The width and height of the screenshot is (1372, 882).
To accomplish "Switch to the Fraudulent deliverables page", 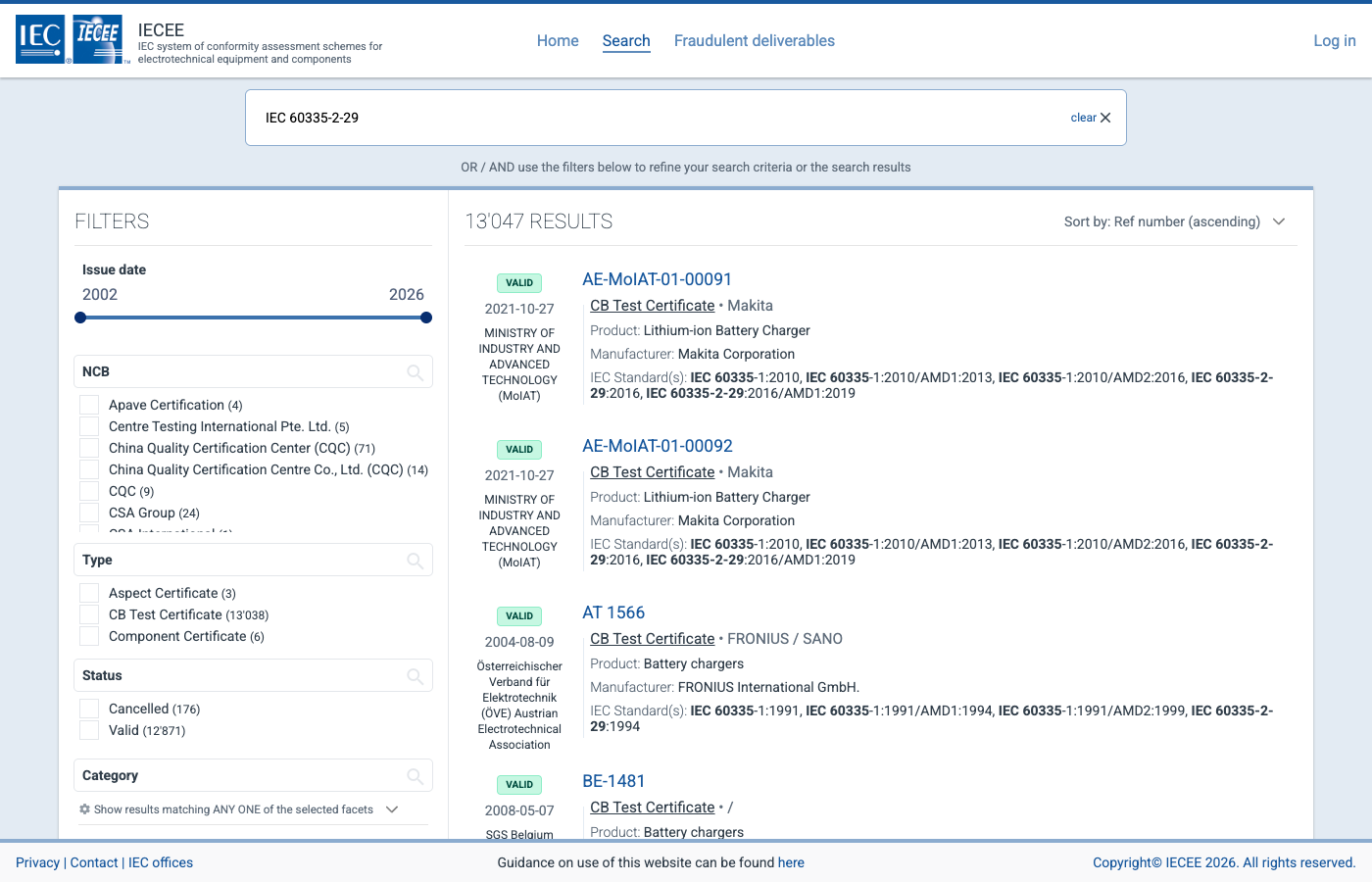I will (x=755, y=40).
